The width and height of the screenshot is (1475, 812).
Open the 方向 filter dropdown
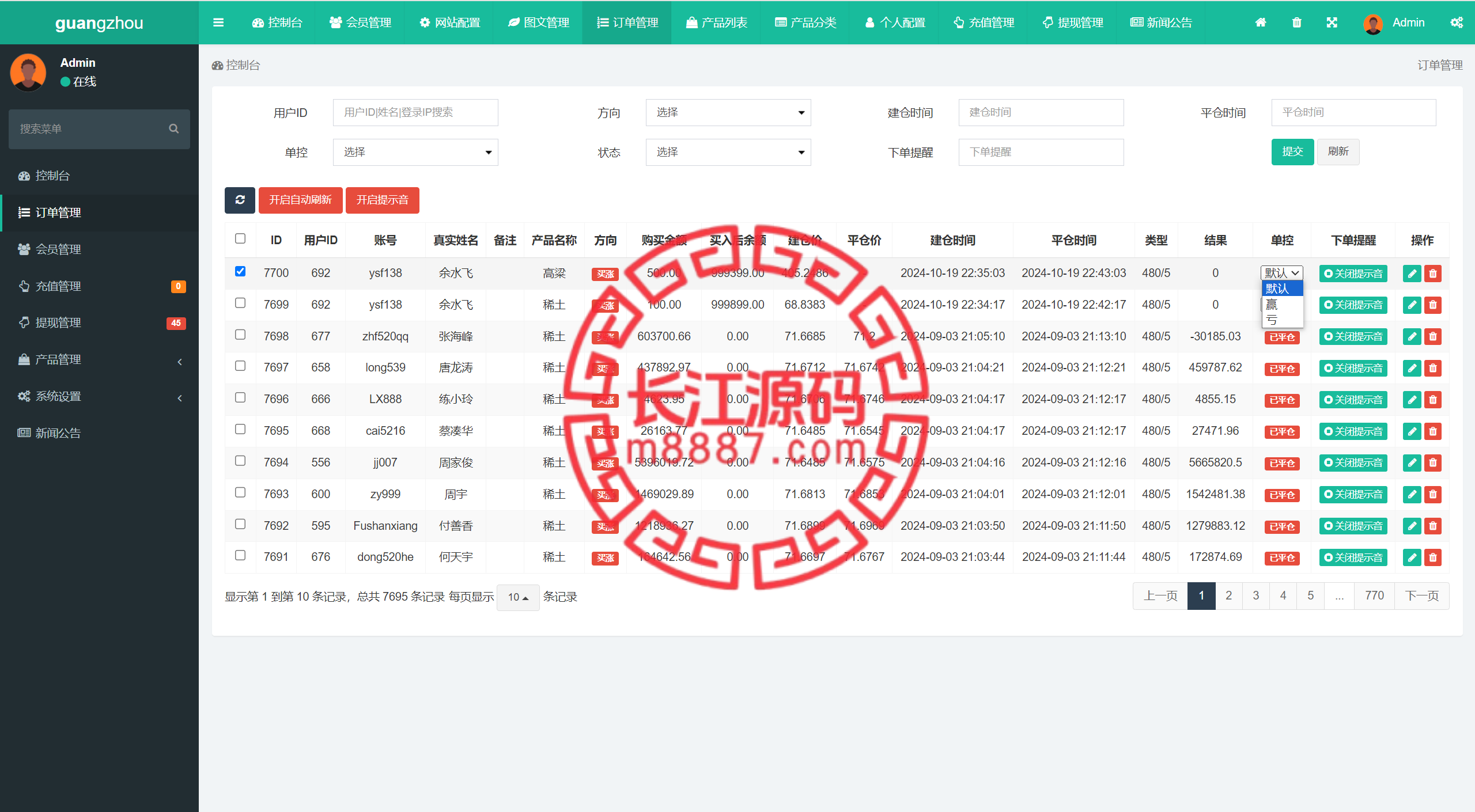(x=728, y=112)
